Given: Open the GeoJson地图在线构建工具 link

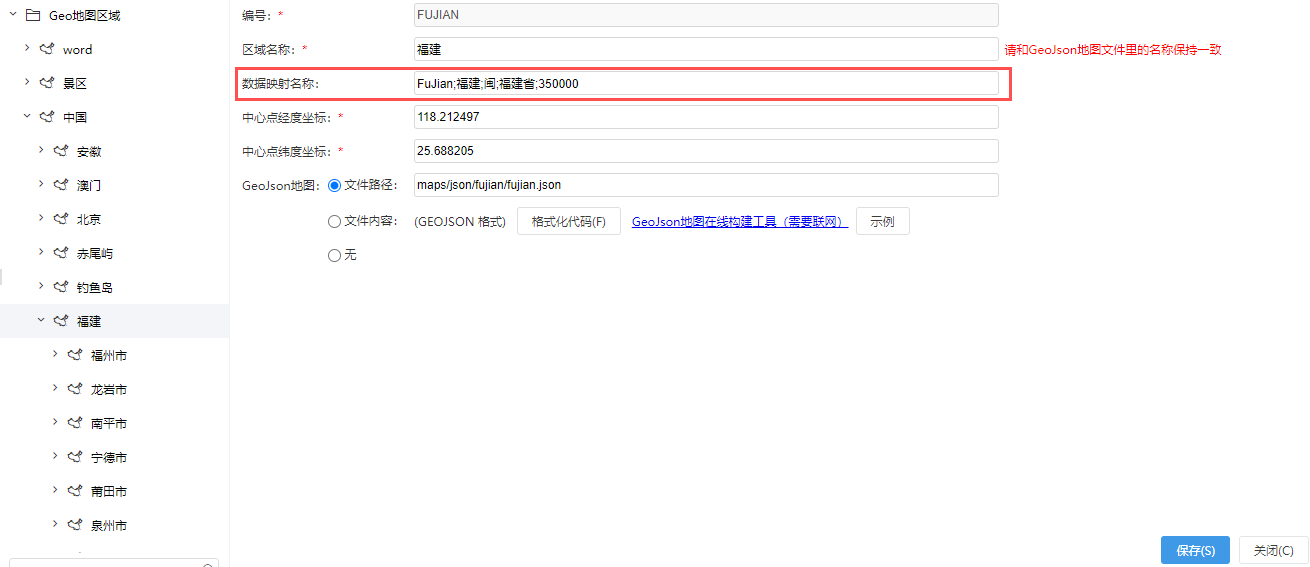Looking at the screenshot, I should pos(740,221).
